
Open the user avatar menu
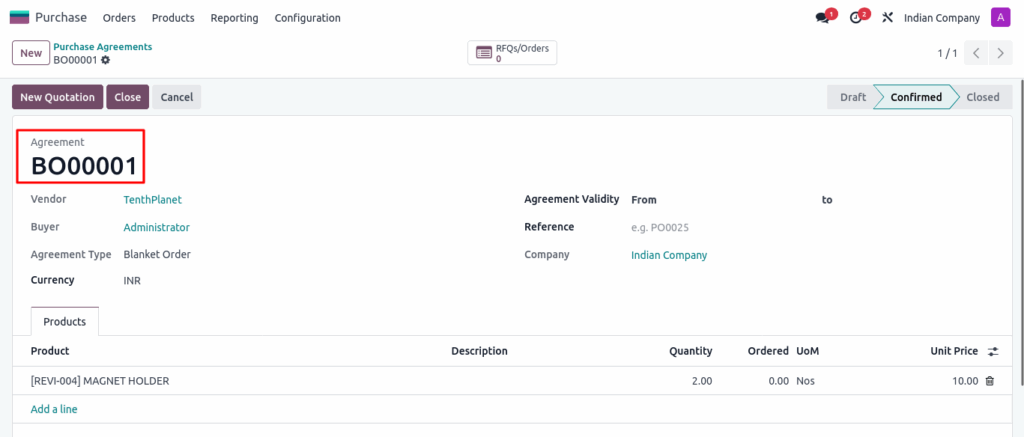tap(1000, 18)
